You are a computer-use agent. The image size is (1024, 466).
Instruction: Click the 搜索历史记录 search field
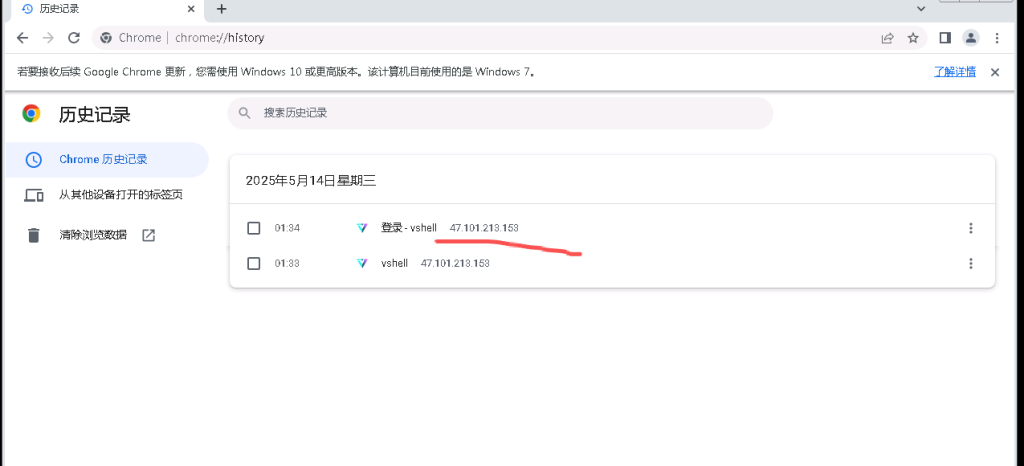[500, 113]
